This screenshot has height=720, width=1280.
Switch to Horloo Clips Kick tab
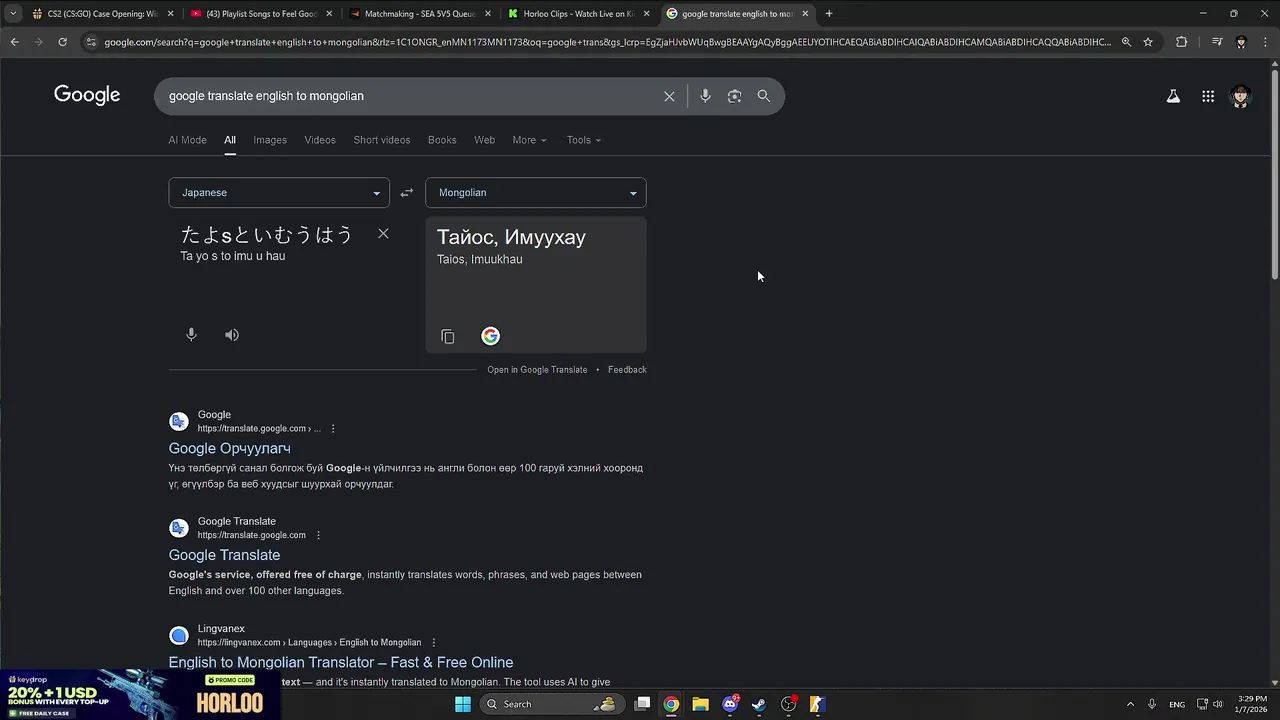(x=578, y=14)
